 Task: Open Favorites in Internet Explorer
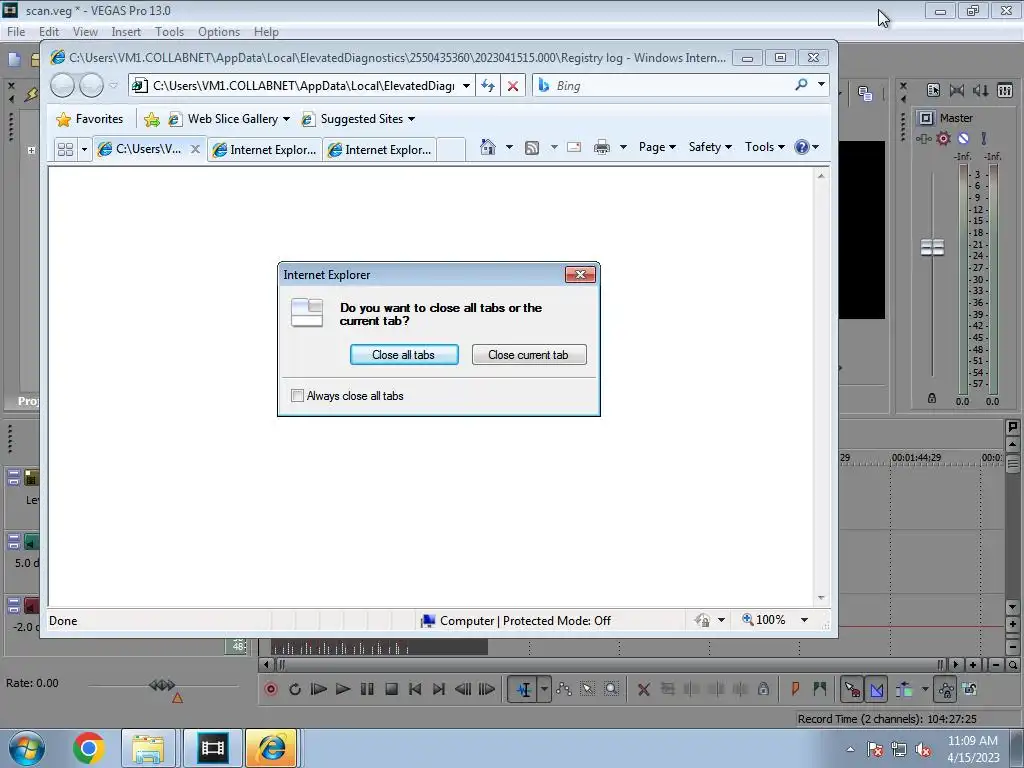pyautogui.click(x=89, y=119)
